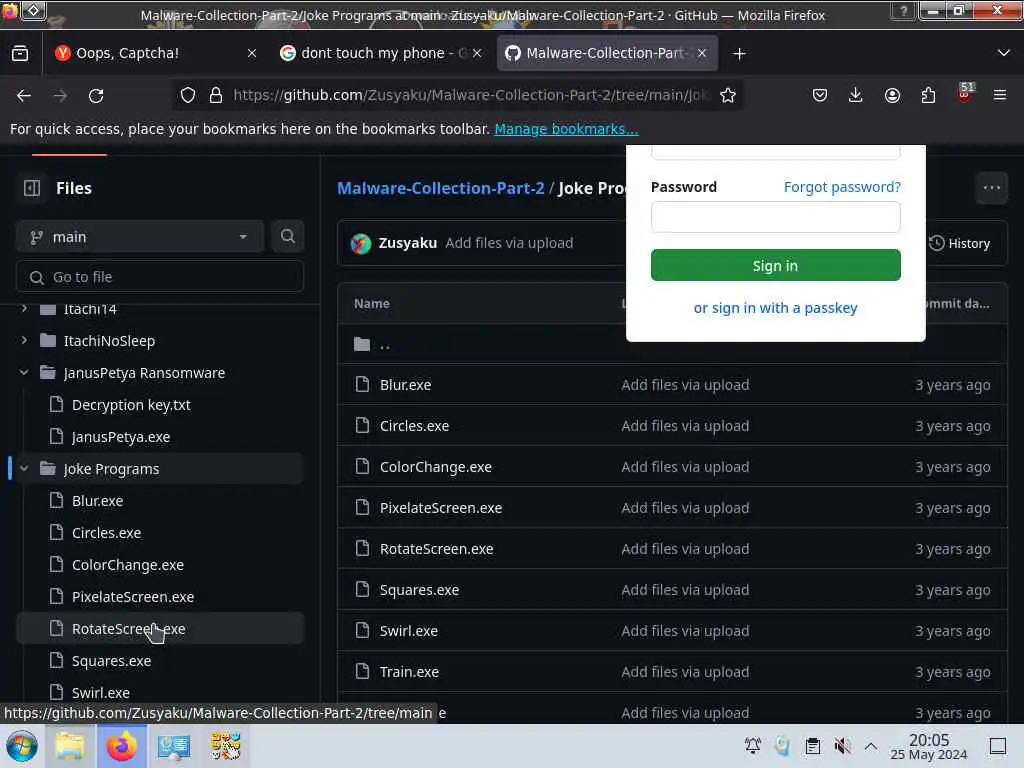Image resolution: width=1024 pixels, height=768 pixels.
Task: Open the parent directory folder row
Action: coord(672,344)
